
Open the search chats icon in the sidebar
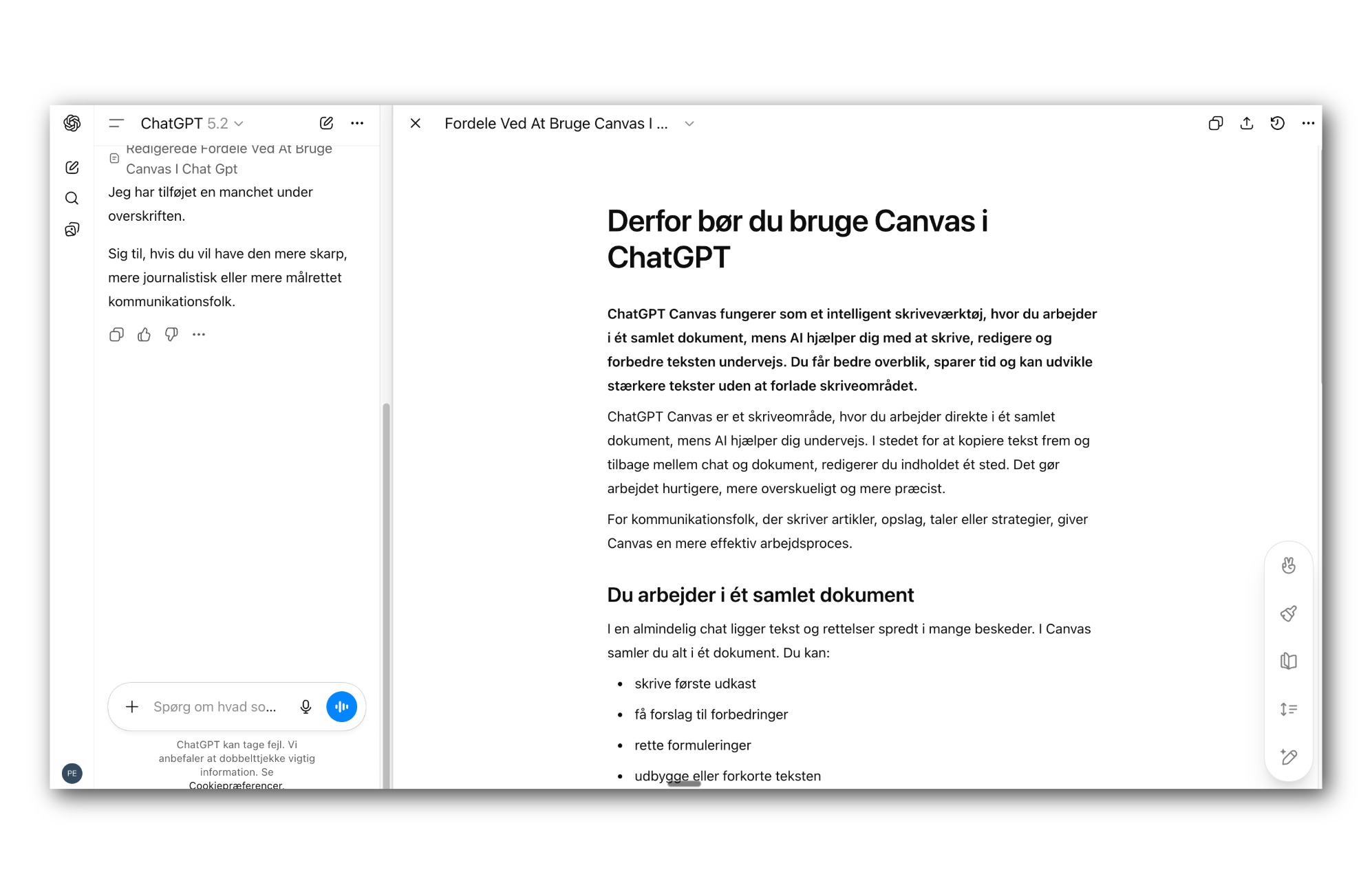pyautogui.click(x=72, y=198)
